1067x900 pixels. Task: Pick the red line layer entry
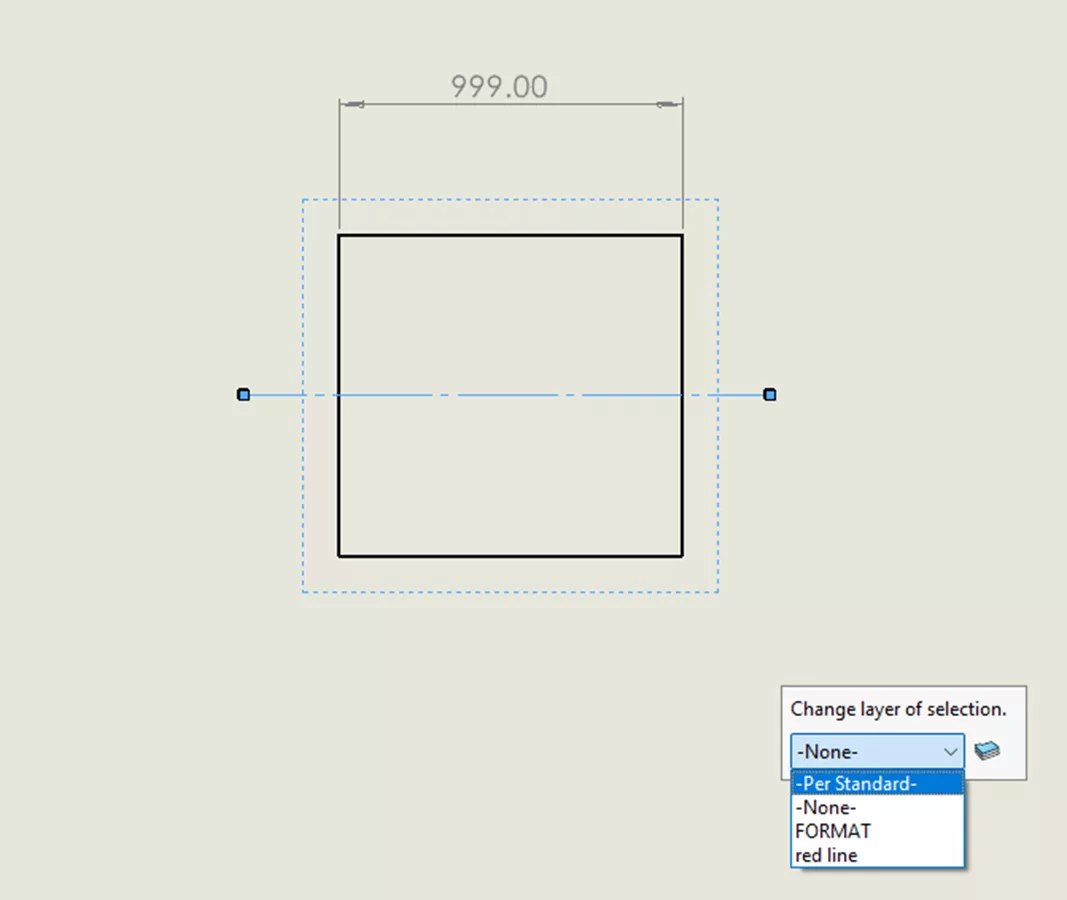point(828,855)
